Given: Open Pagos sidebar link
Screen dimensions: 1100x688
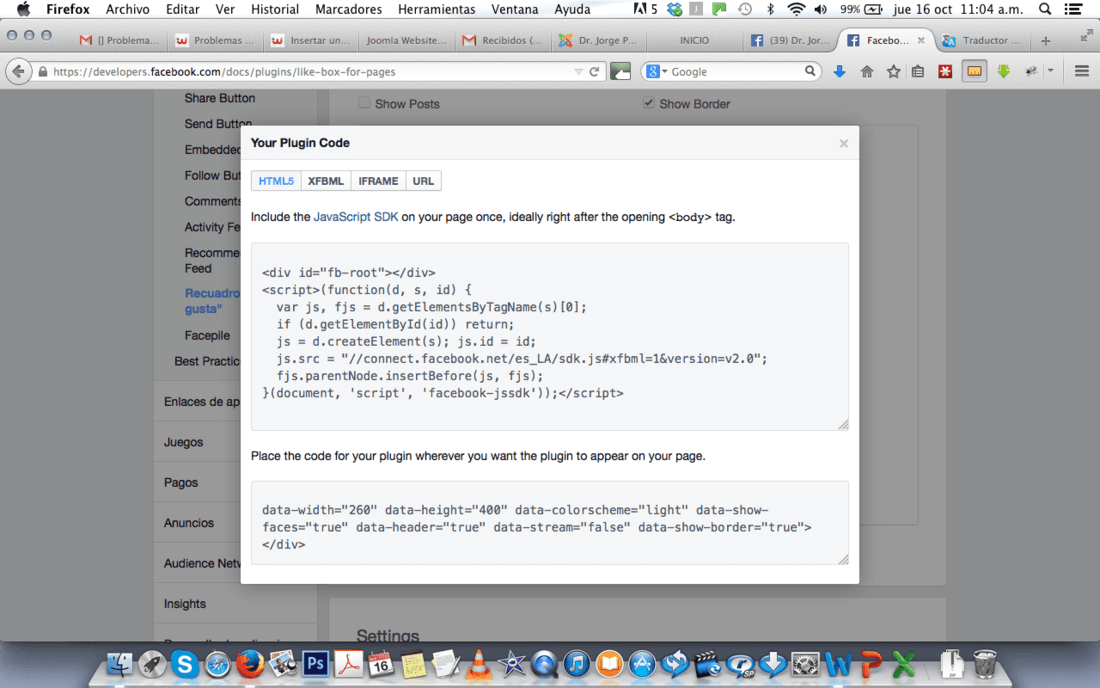Looking at the screenshot, I should pos(180,483).
